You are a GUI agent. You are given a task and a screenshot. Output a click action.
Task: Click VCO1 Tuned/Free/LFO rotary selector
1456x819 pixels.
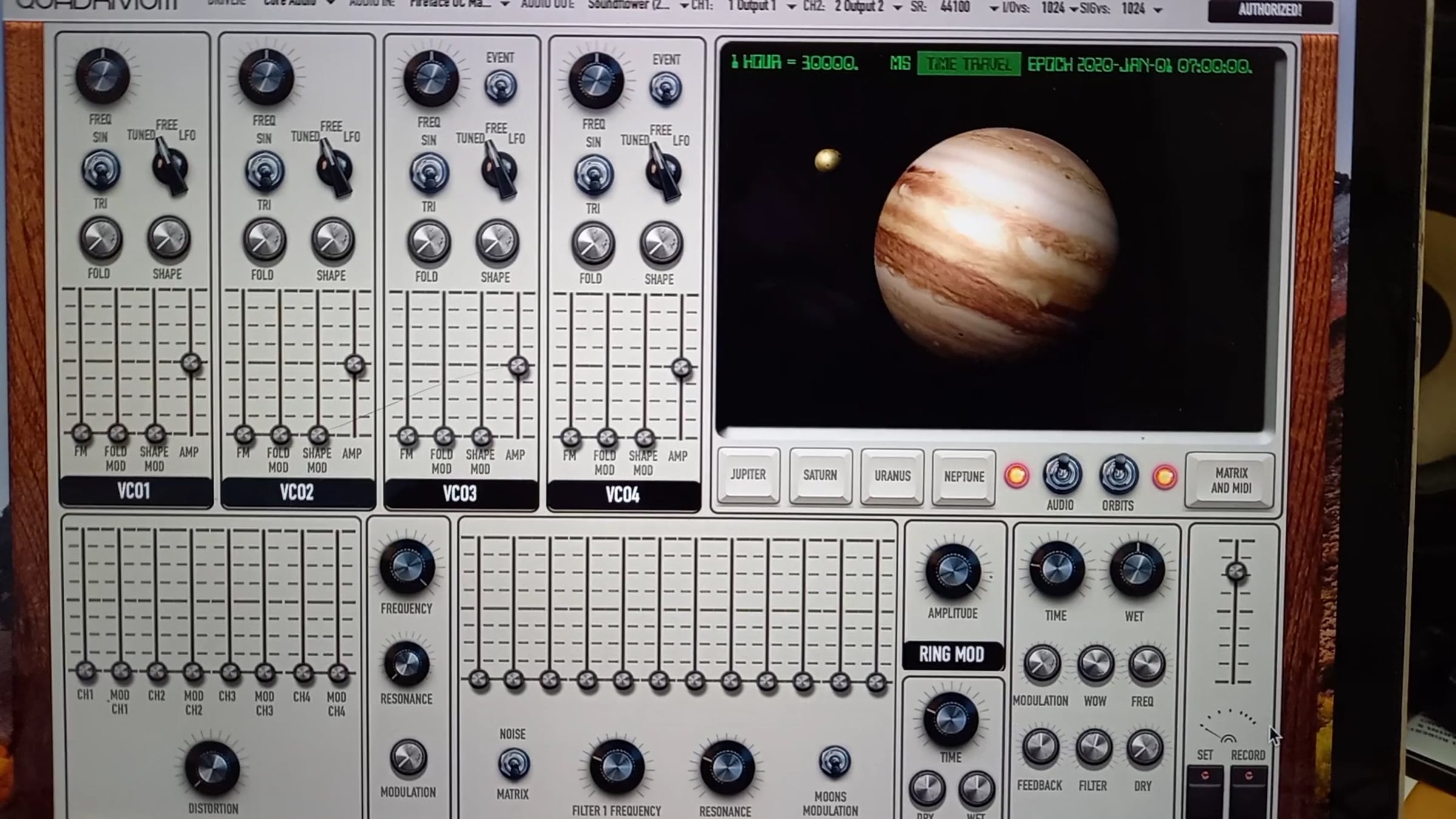[169, 167]
